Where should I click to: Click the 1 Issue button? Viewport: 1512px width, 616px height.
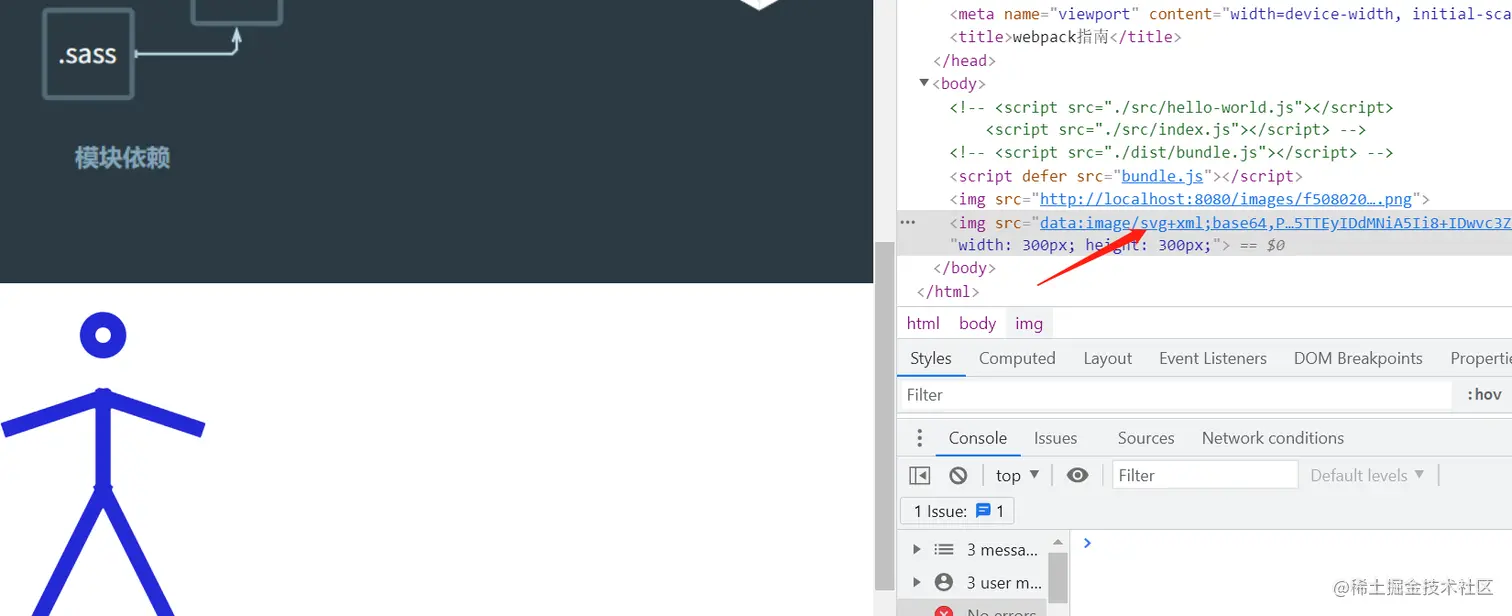click(958, 511)
